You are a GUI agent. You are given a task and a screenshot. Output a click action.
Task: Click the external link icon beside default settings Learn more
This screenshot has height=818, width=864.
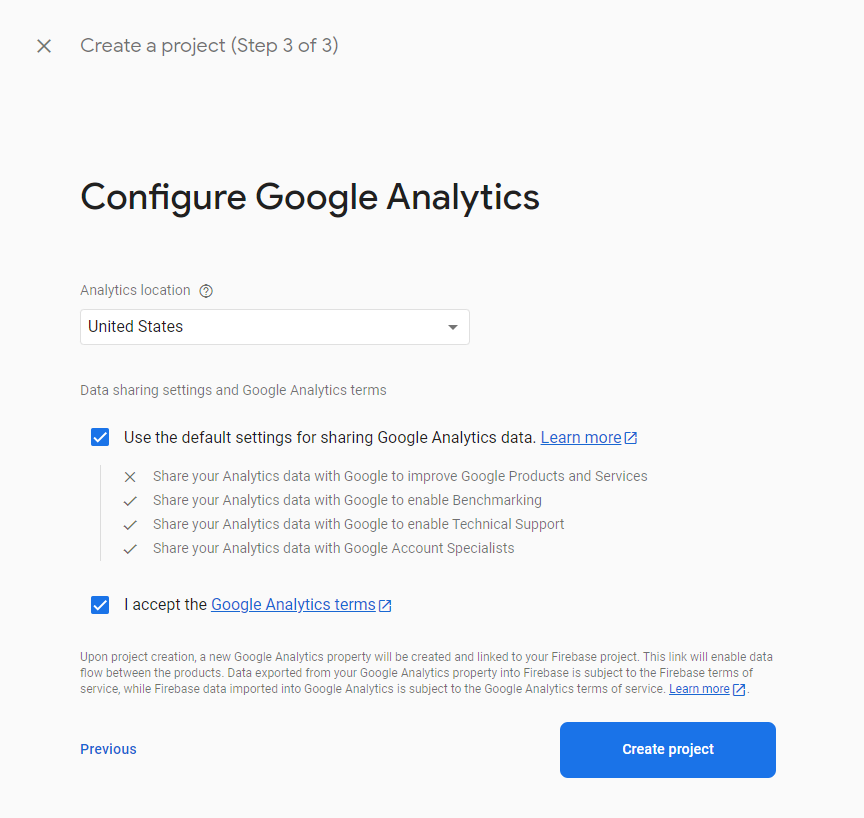coord(631,438)
